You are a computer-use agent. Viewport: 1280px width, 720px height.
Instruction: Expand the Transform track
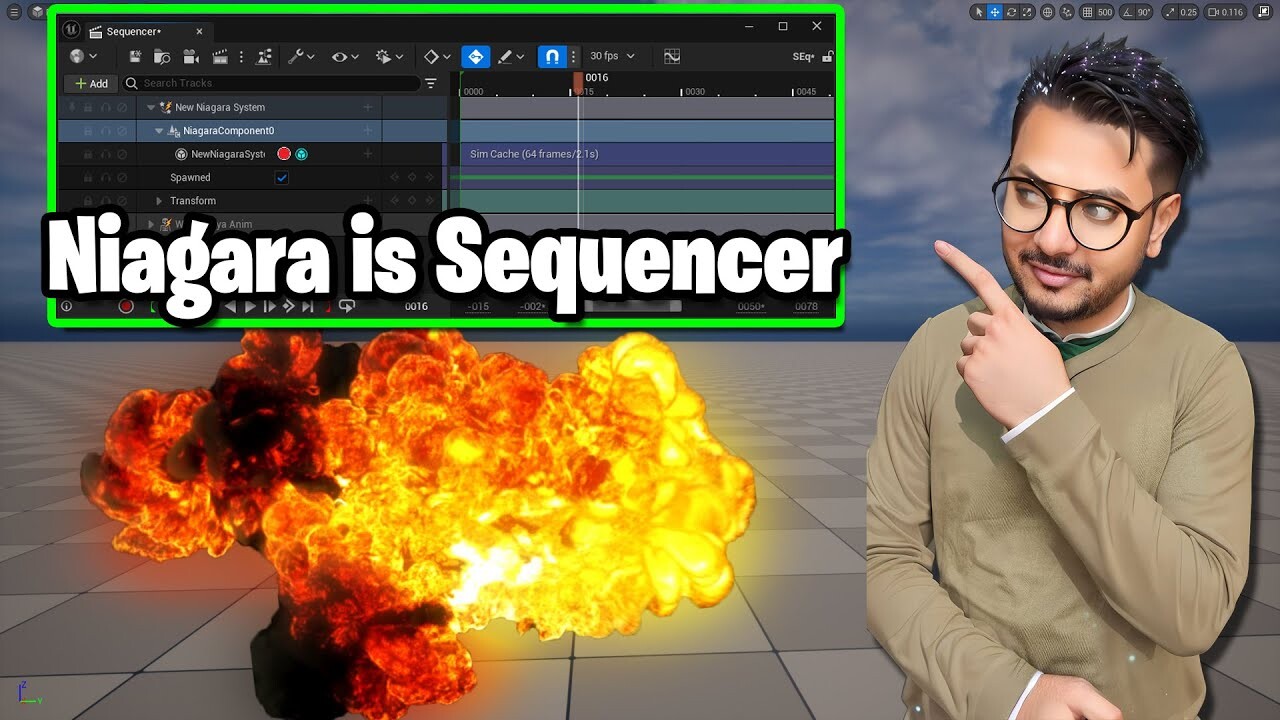pos(159,200)
